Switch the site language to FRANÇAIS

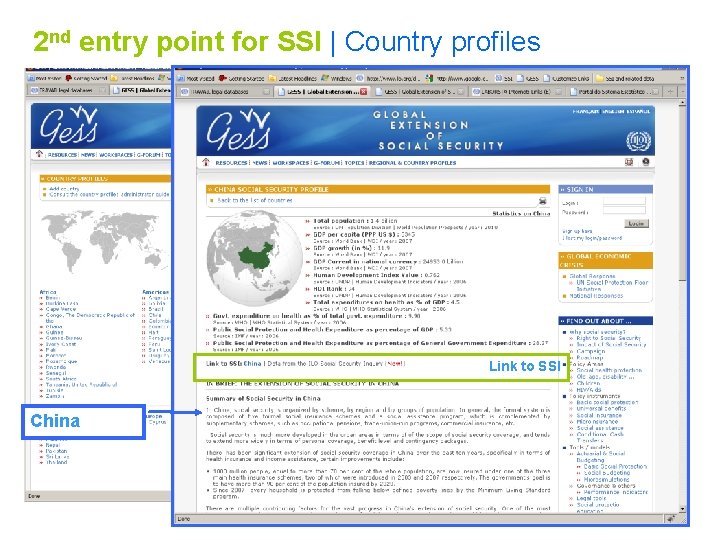click(x=585, y=111)
